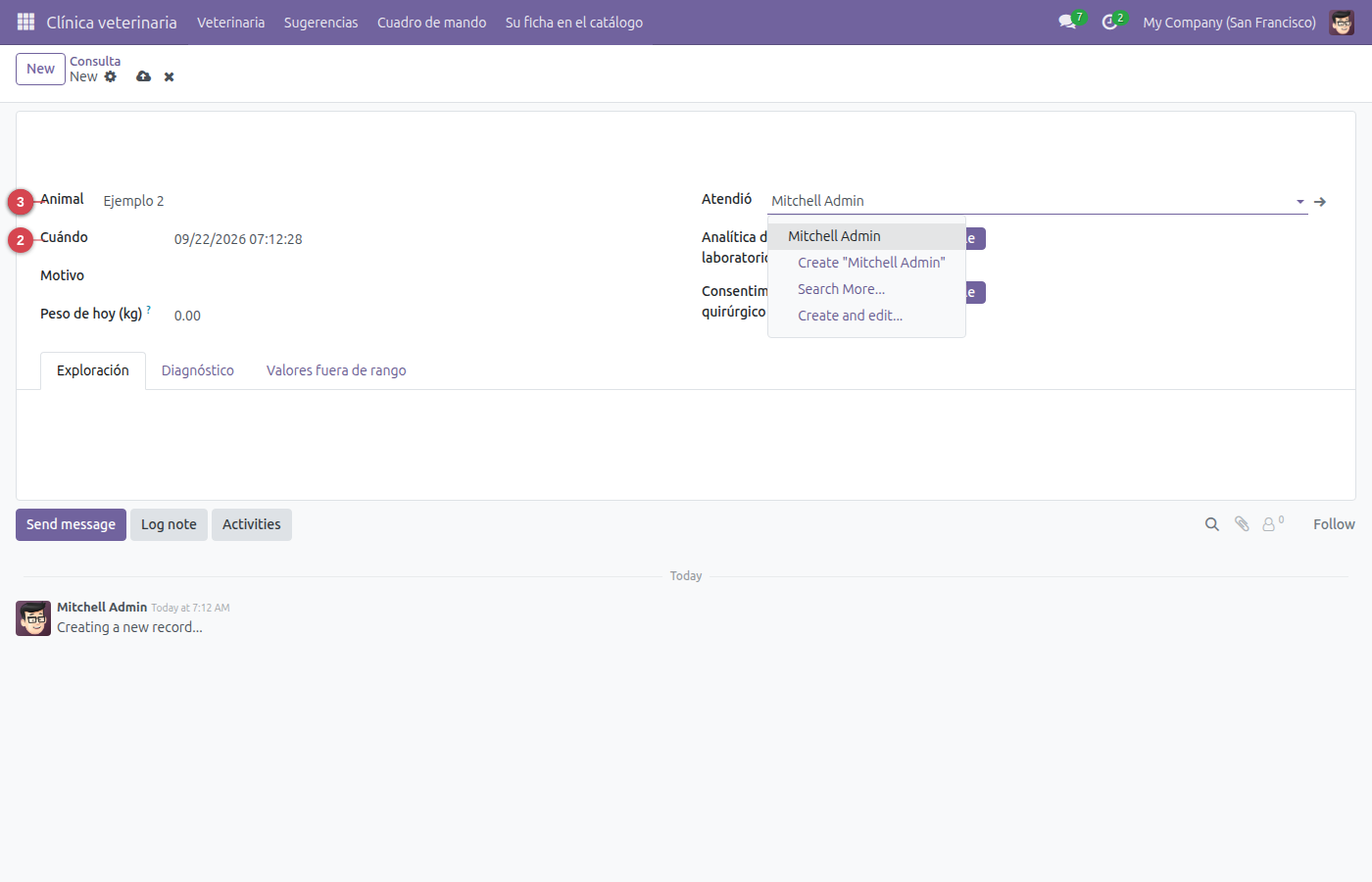Image resolution: width=1372 pixels, height=882 pixels.
Task: Expand the Atendió dropdown arrow
Action: [x=1300, y=201]
